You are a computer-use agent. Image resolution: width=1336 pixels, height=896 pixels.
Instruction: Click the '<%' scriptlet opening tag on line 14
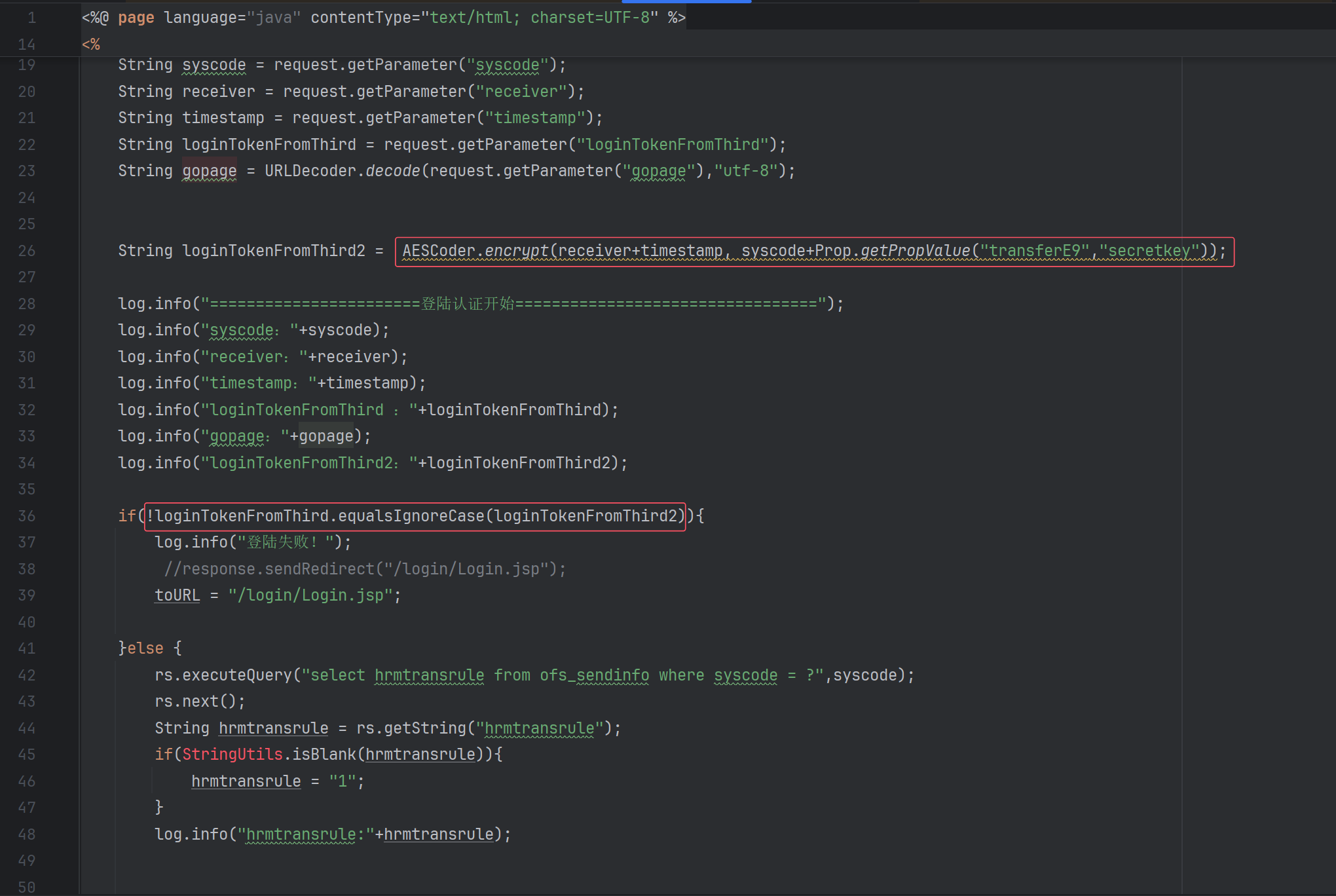pyautogui.click(x=91, y=45)
